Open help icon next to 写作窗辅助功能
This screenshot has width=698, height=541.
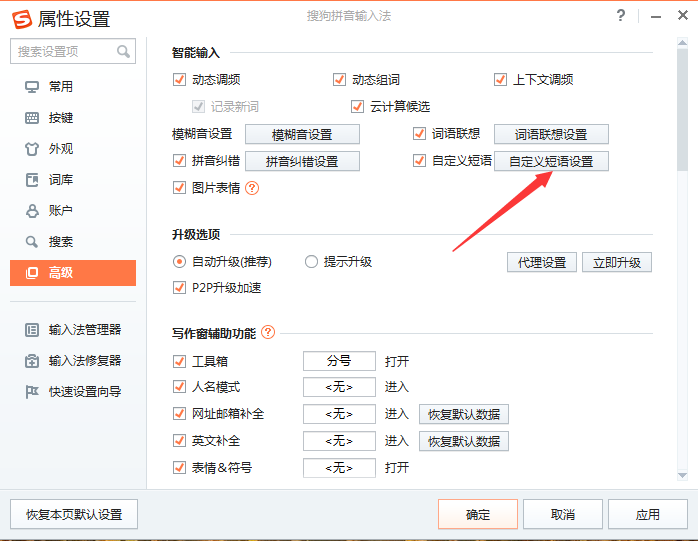pos(268,332)
